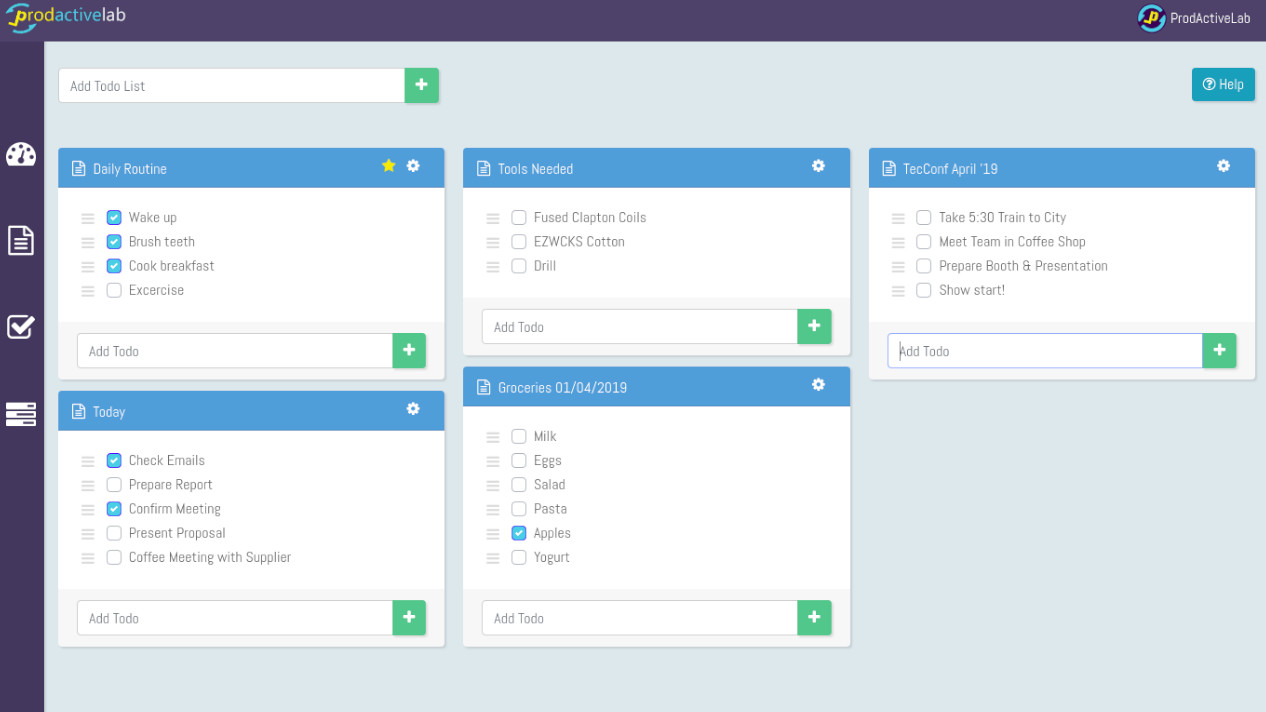Check Meet Team in Coffee Shop
Image resolution: width=1266 pixels, height=712 pixels.
(924, 241)
